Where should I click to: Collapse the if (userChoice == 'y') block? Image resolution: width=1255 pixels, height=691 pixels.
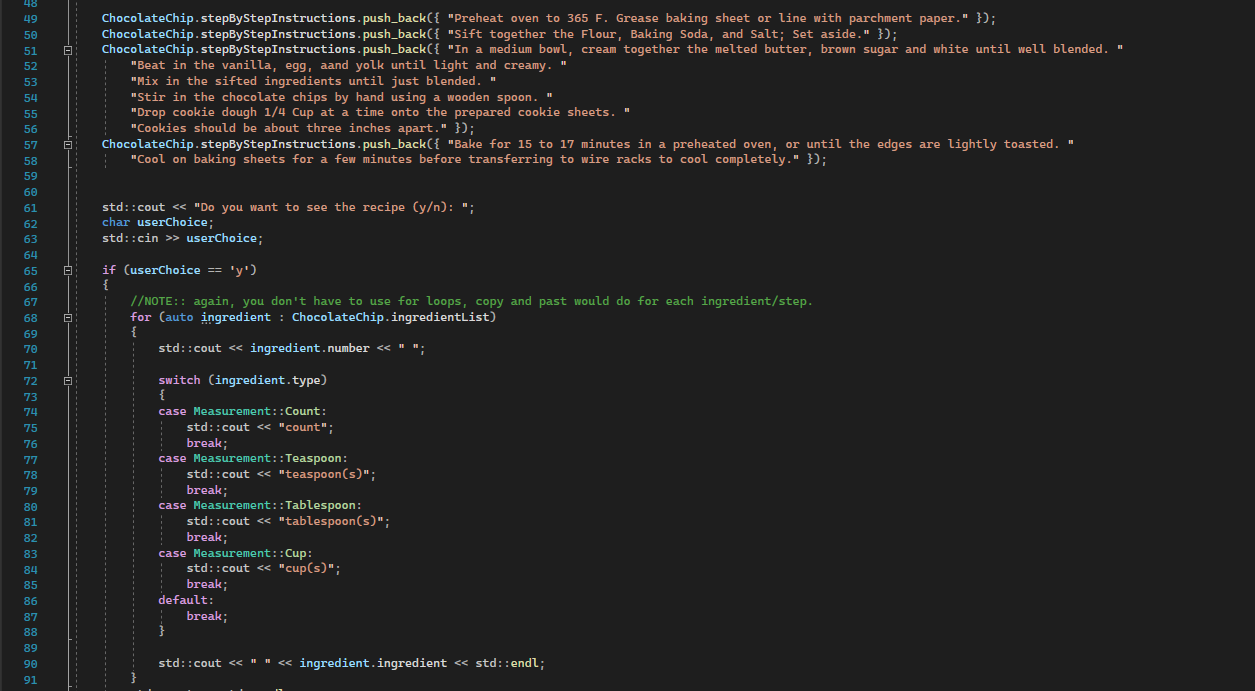point(67,269)
